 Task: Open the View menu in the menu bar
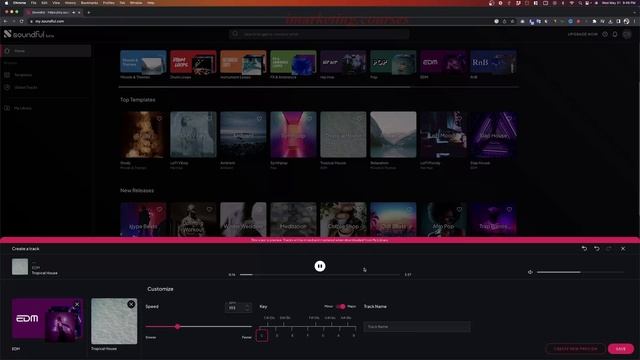click(56, 3)
